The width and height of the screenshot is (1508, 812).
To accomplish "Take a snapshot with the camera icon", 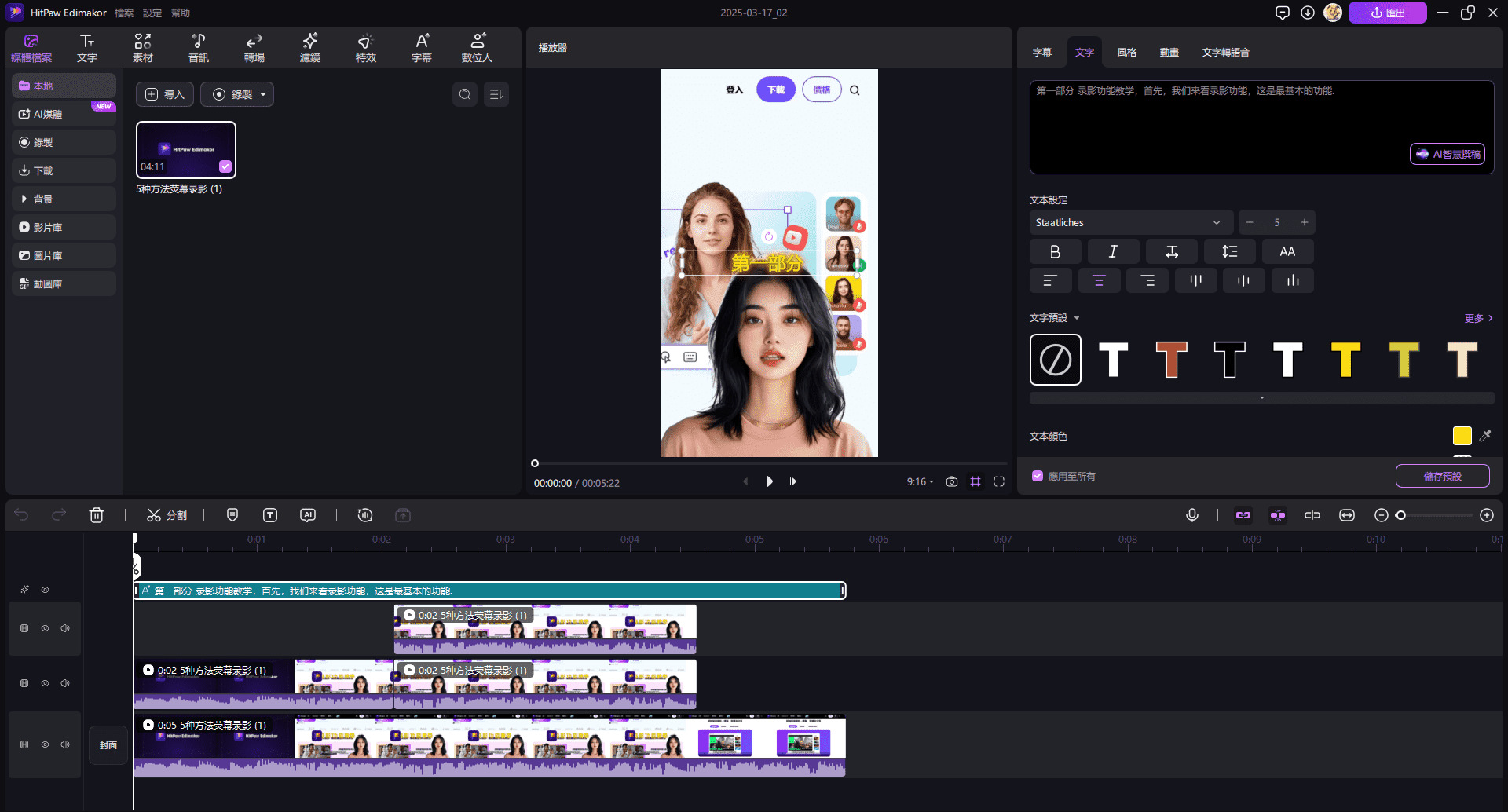I will (952, 481).
